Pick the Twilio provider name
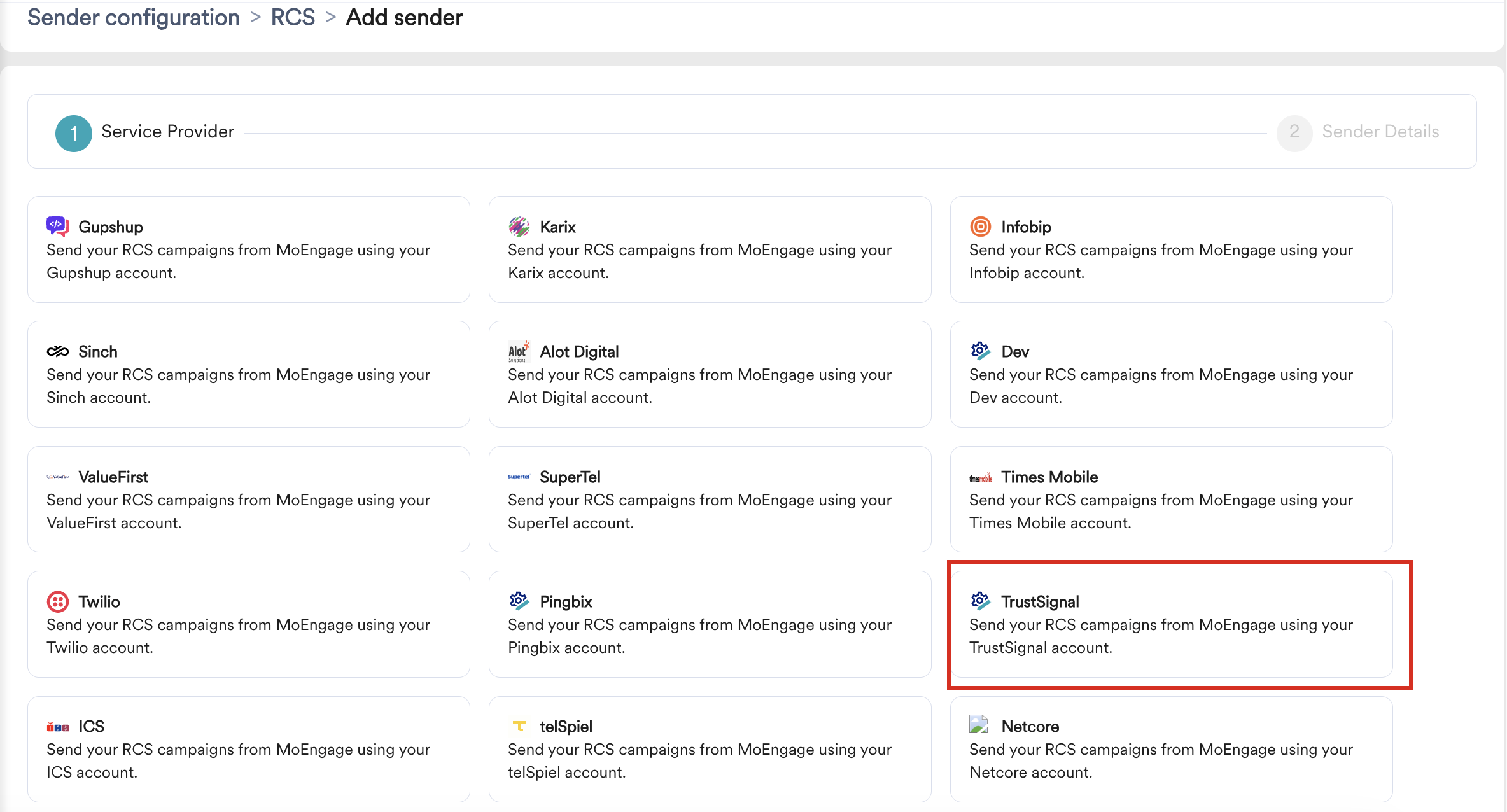Screen dimensions: 1507x812 tap(99, 602)
